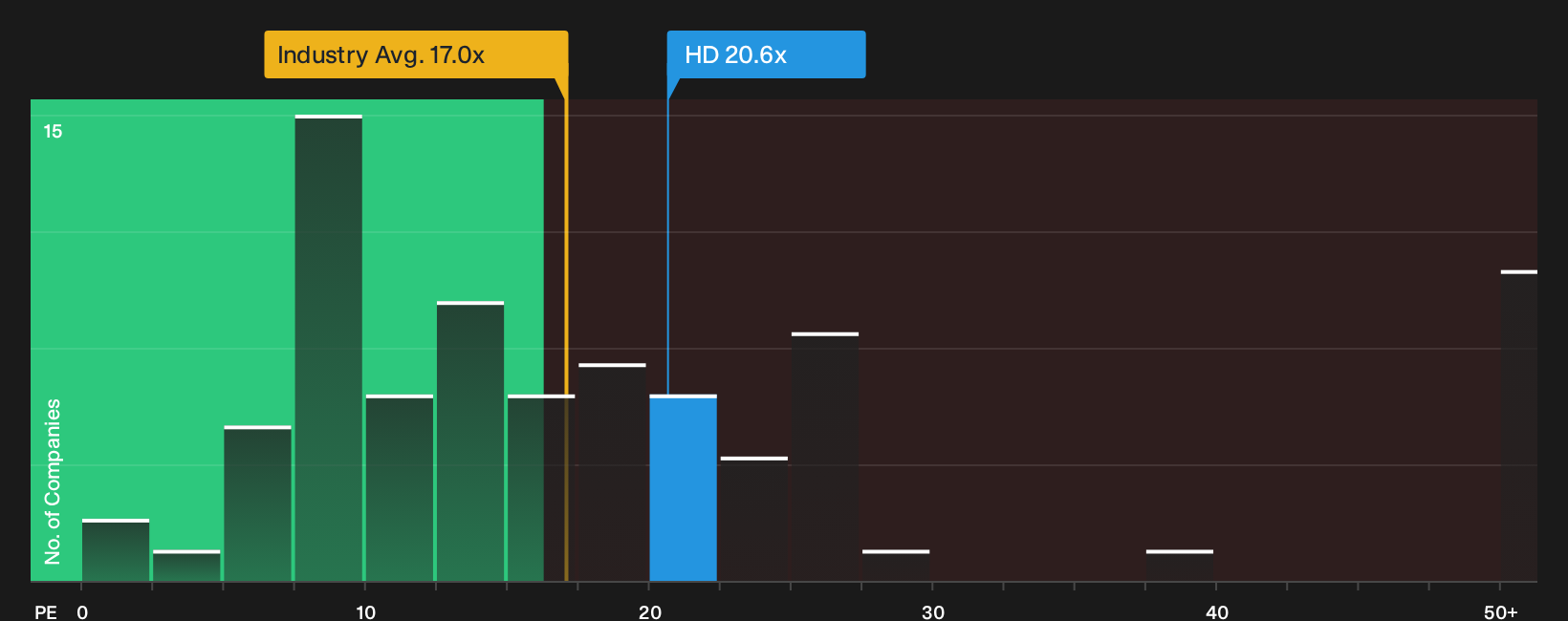The width and height of the screenshot is (1568, 621).
Task: Click the x-axis label 30
Action: pyautogui.click(x=933, y=611)
